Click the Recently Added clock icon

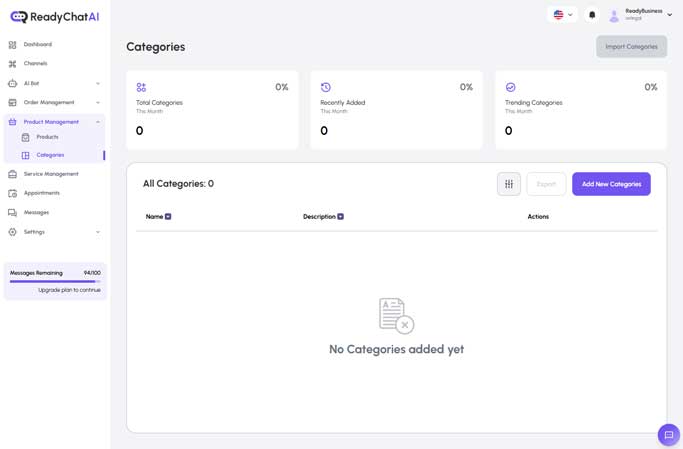(326, 88)
